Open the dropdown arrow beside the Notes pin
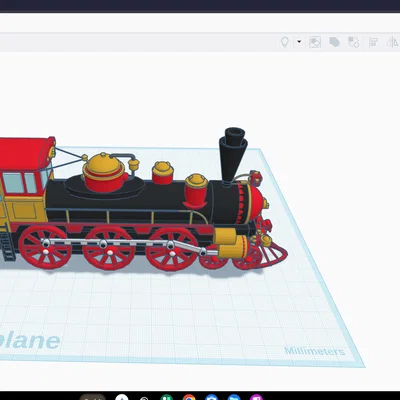The width and height of the screenshot is (400, 400). click(299, 42)
